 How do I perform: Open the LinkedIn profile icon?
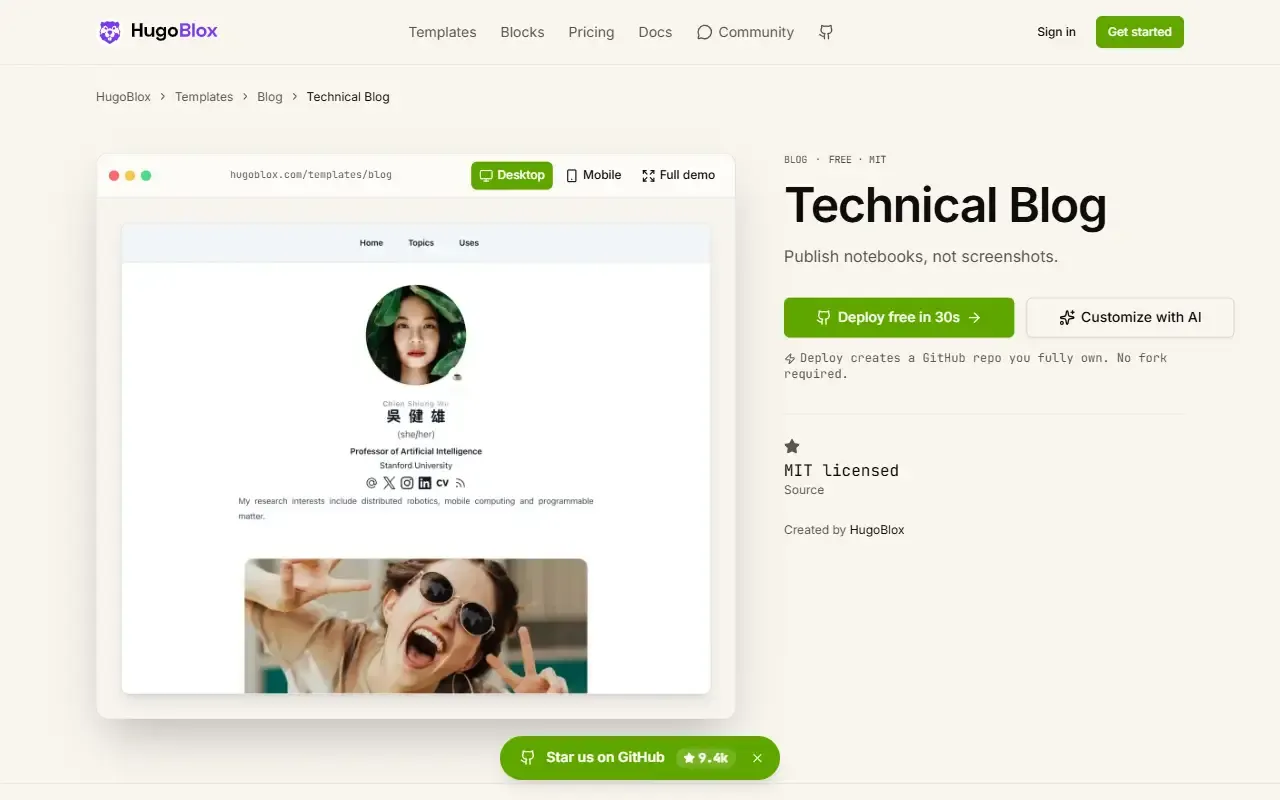pos(424,483)
